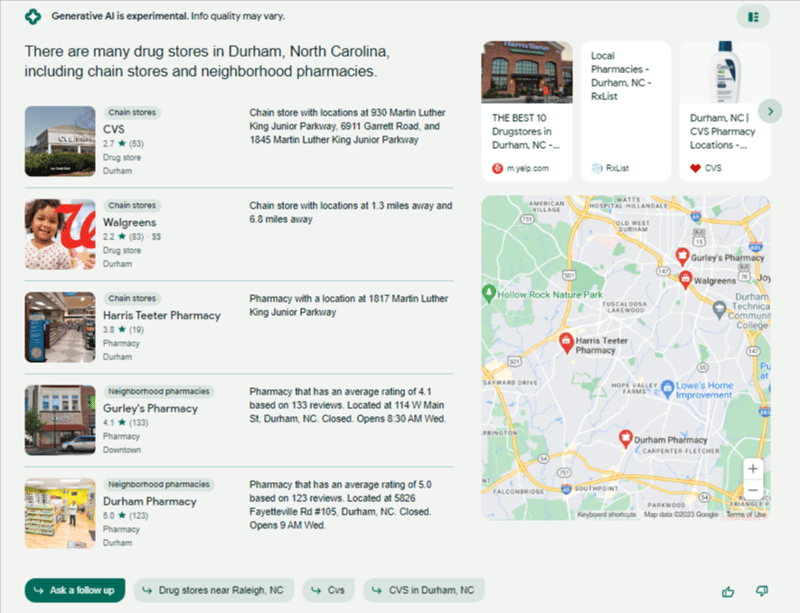Open the Walgreens listing title
Viewport: 800px width, 613px height.
pyautogui.click(x=130, y=223)
